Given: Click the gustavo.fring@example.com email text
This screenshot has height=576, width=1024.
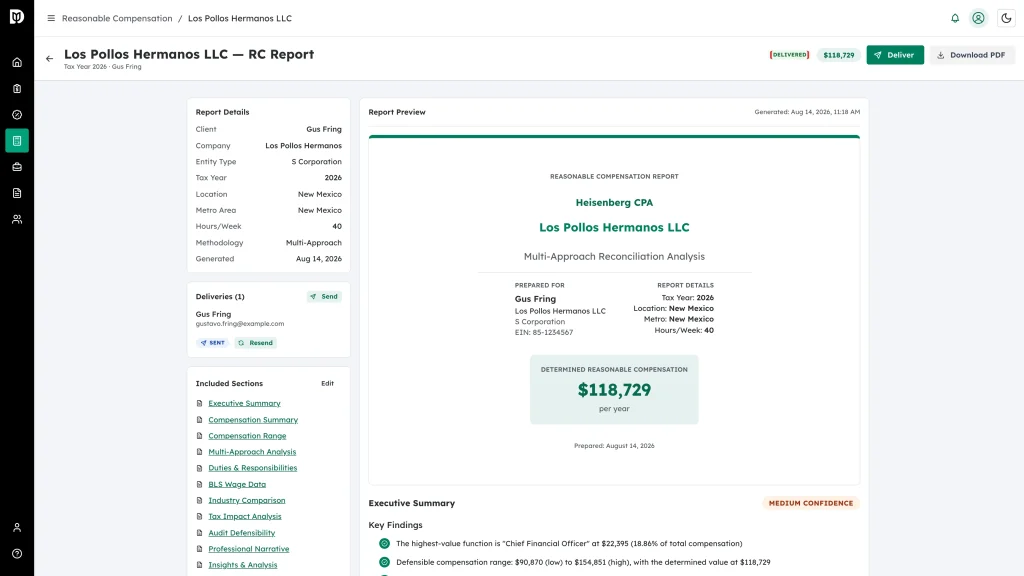Looking at the screenshot, I should point(240,324).
